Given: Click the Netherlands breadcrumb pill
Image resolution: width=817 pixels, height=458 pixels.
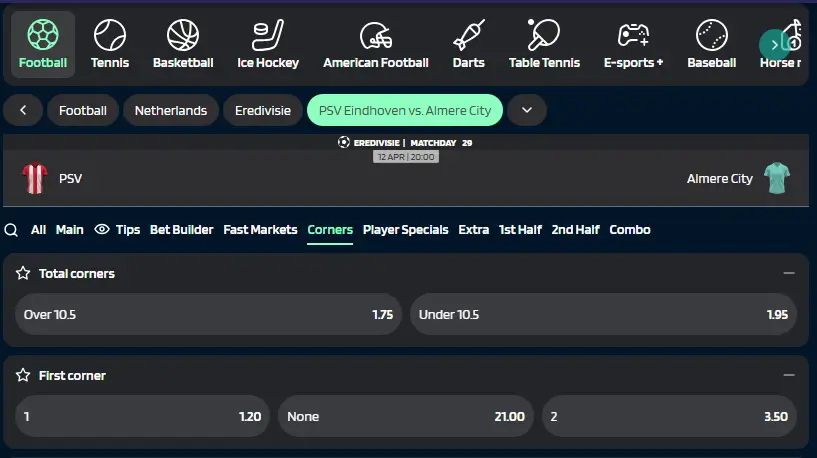Looking at the screenshot, I should point(171,110).
